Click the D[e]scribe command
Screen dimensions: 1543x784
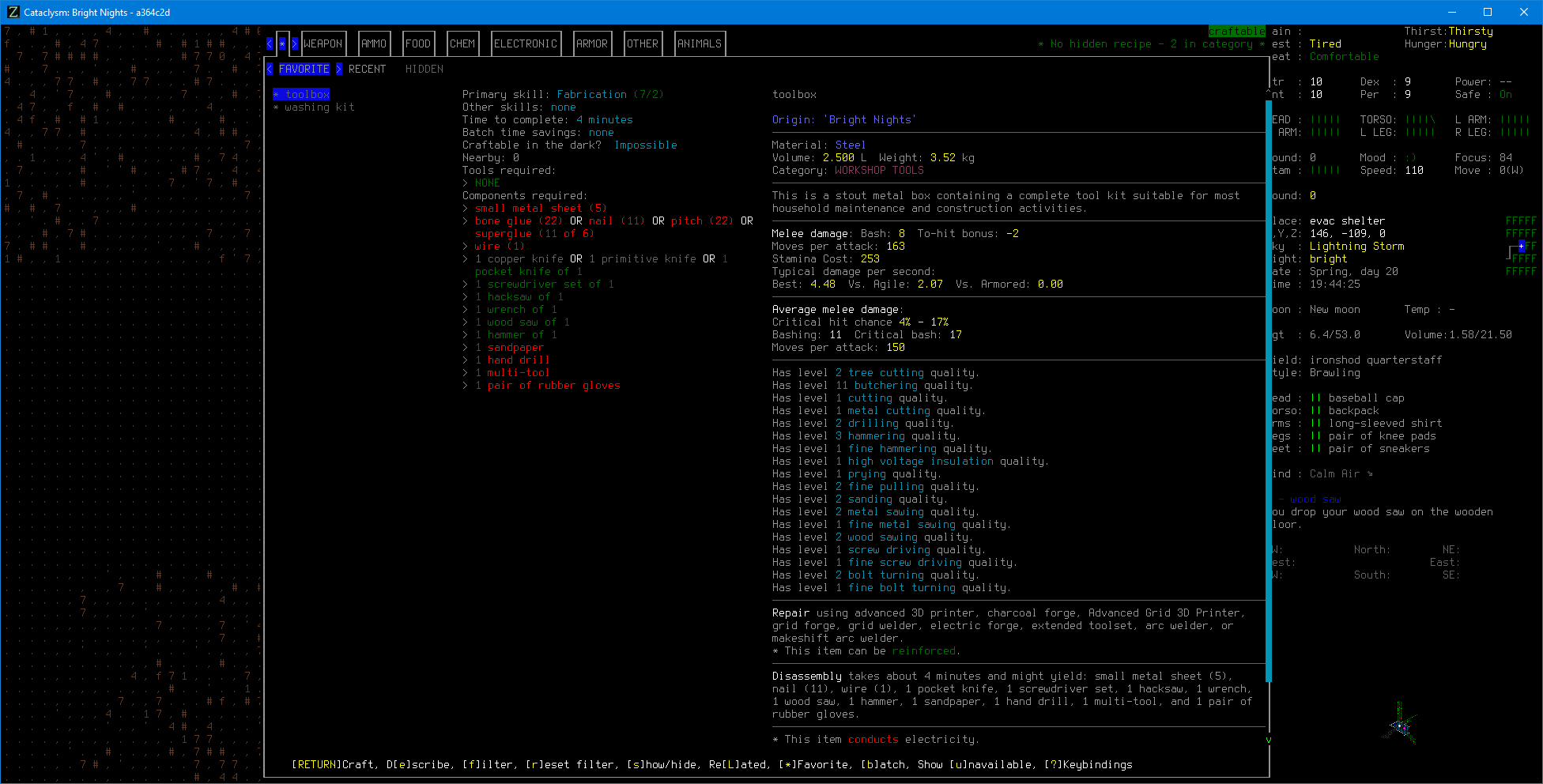coord(418,764)
